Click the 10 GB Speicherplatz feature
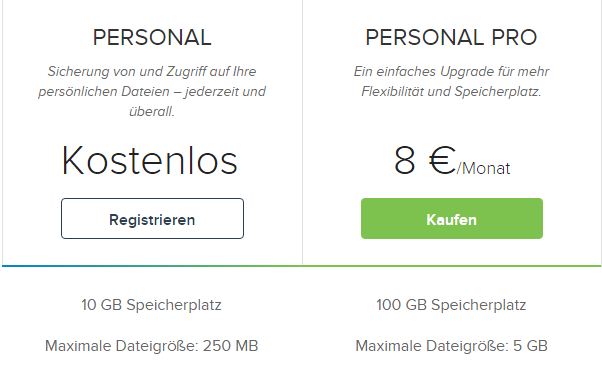 click(x=151, y=305)
